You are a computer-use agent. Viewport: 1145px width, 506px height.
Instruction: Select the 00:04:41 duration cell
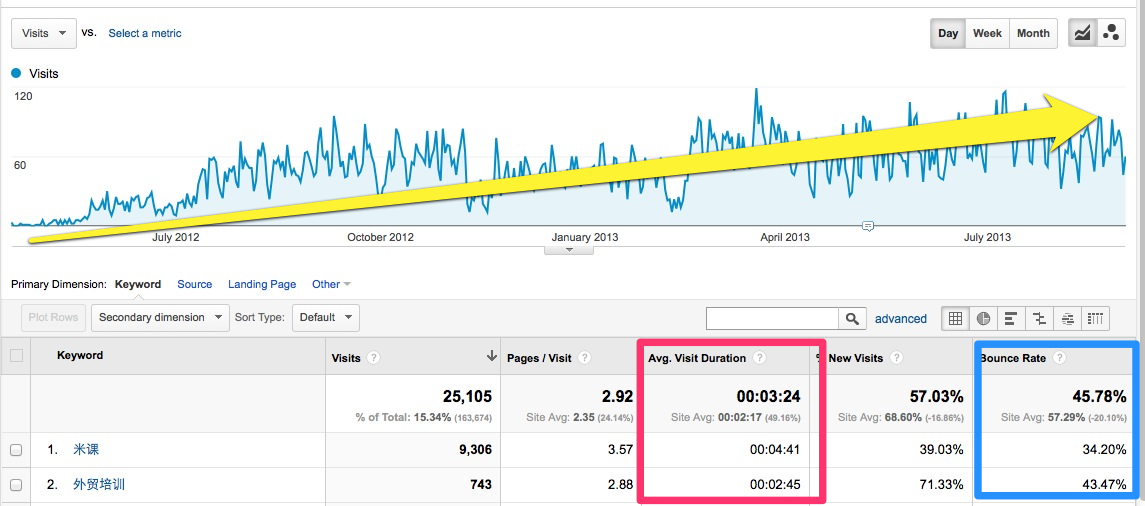click(x=775, y=450)
